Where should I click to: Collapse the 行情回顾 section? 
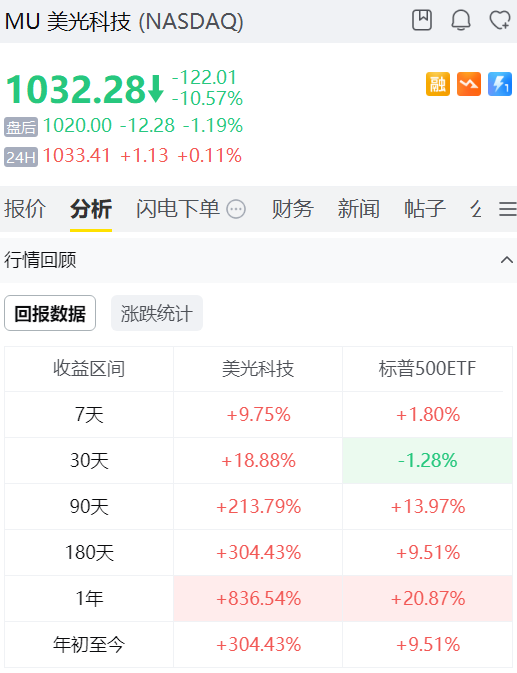point(507,260)
